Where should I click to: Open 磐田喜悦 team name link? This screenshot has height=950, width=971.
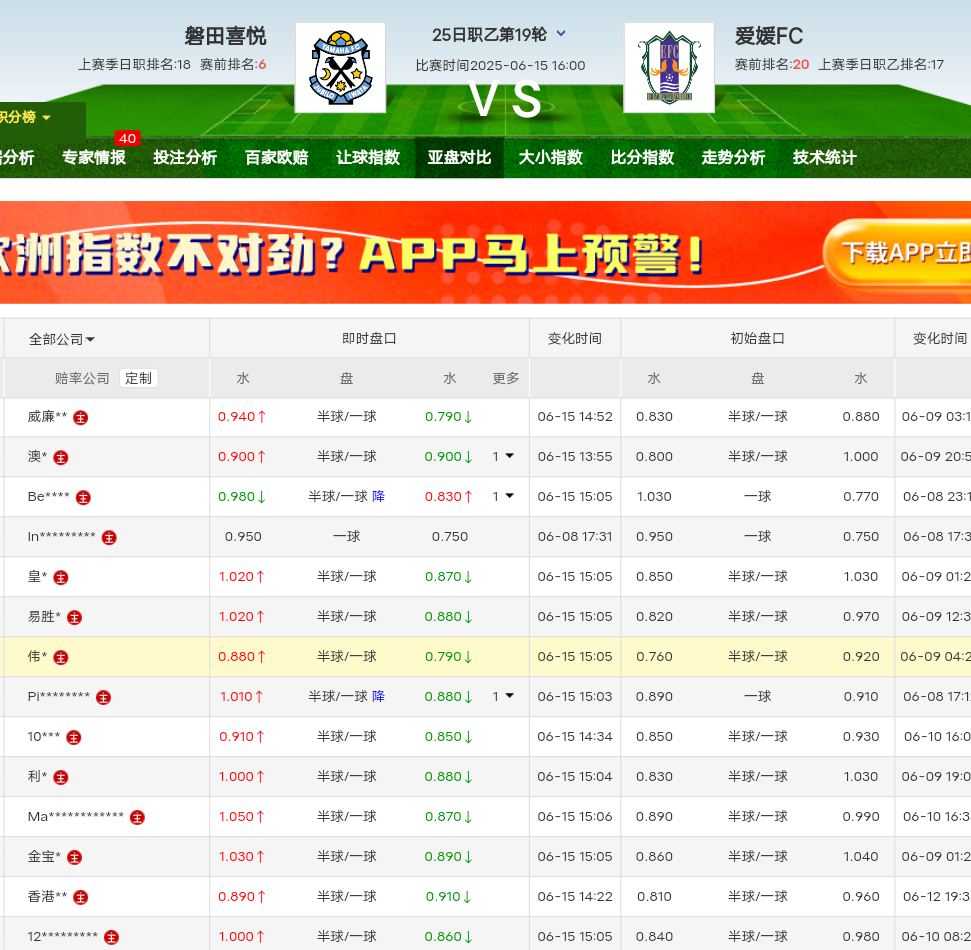click(x=225, y=36)
